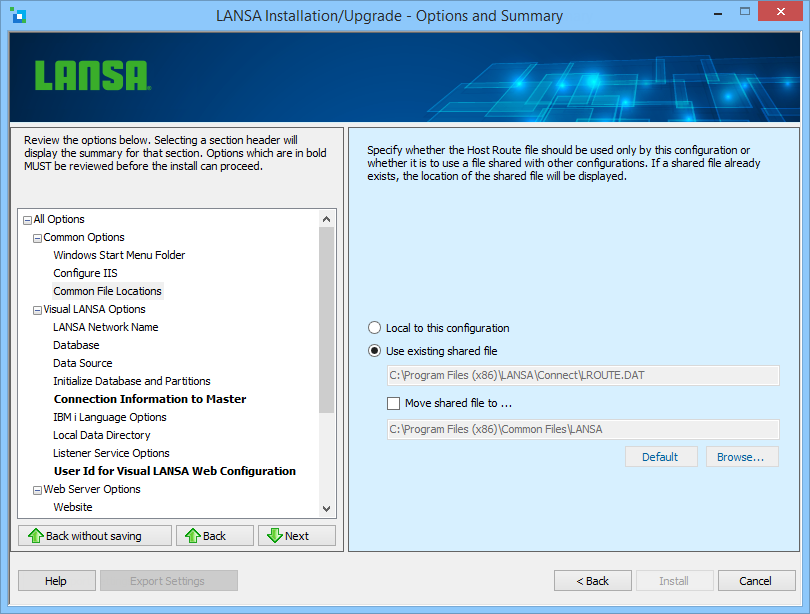Image resolution: width=810 pixels, height=614 pixels.
Task: Open Help for the installer
Action: click(x=57, y=580)
